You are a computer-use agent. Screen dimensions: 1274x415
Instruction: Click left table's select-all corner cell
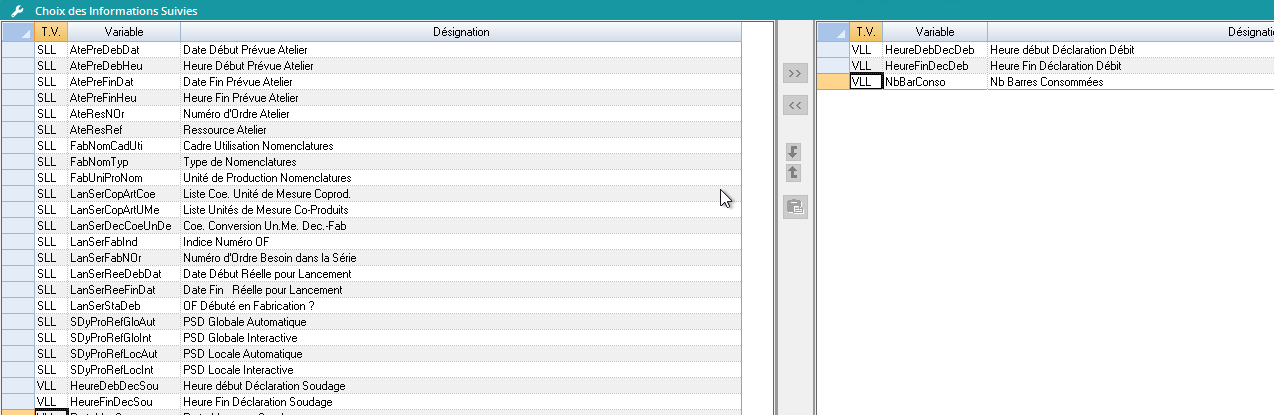coord(17,32)
